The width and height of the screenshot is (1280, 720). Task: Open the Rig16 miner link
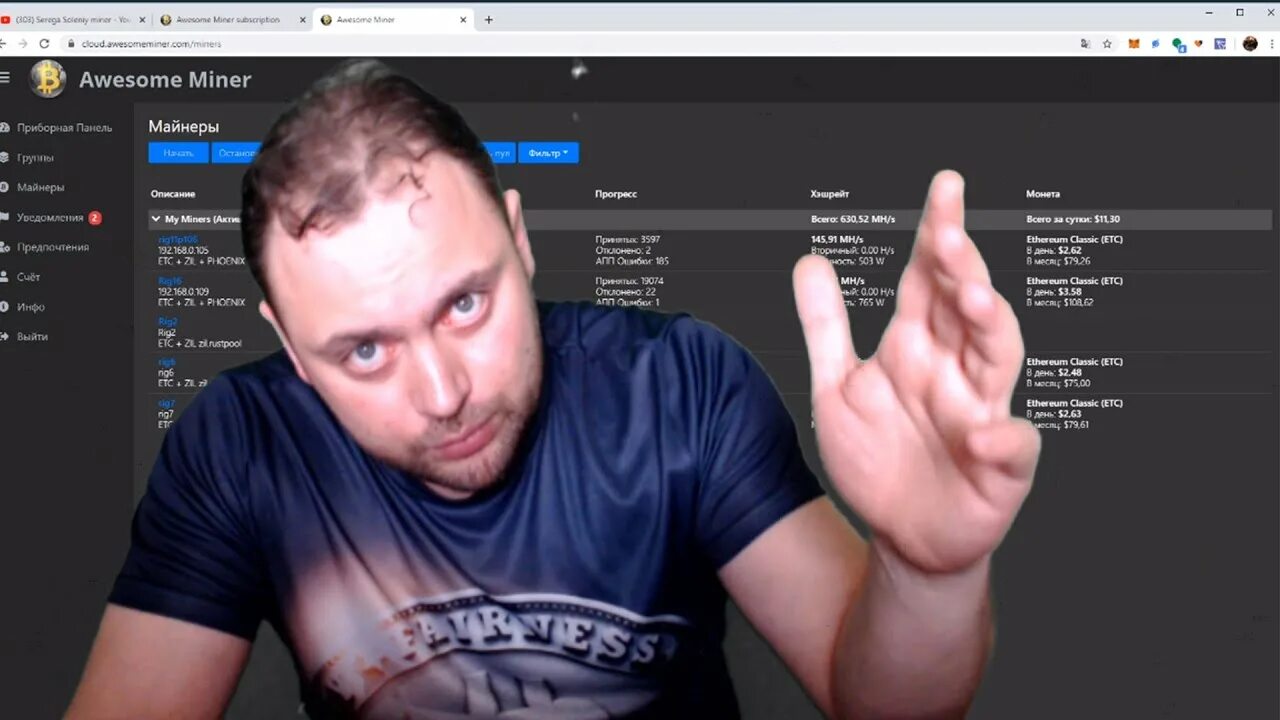170,281
